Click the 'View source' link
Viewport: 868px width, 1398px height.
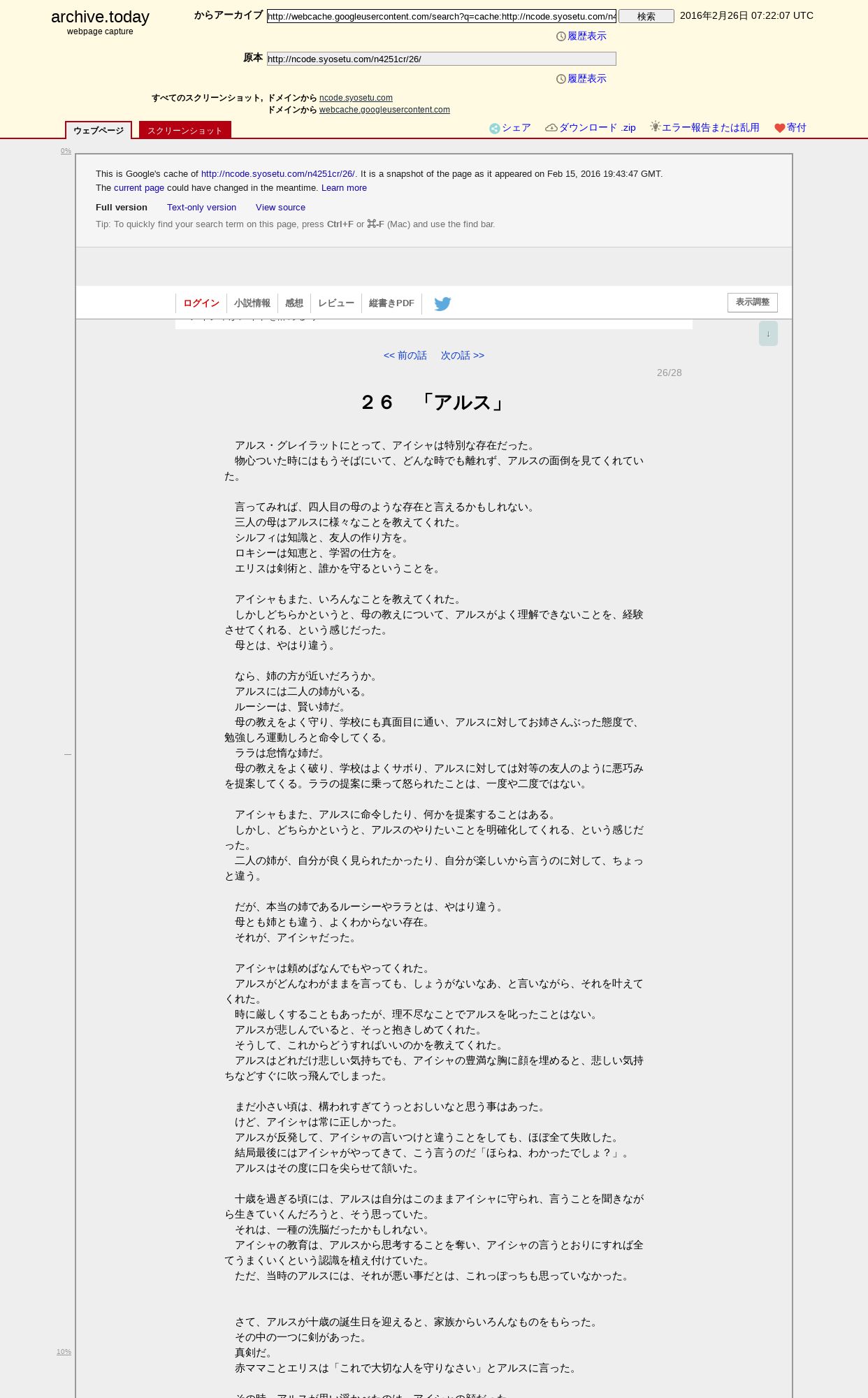point(280,208)
